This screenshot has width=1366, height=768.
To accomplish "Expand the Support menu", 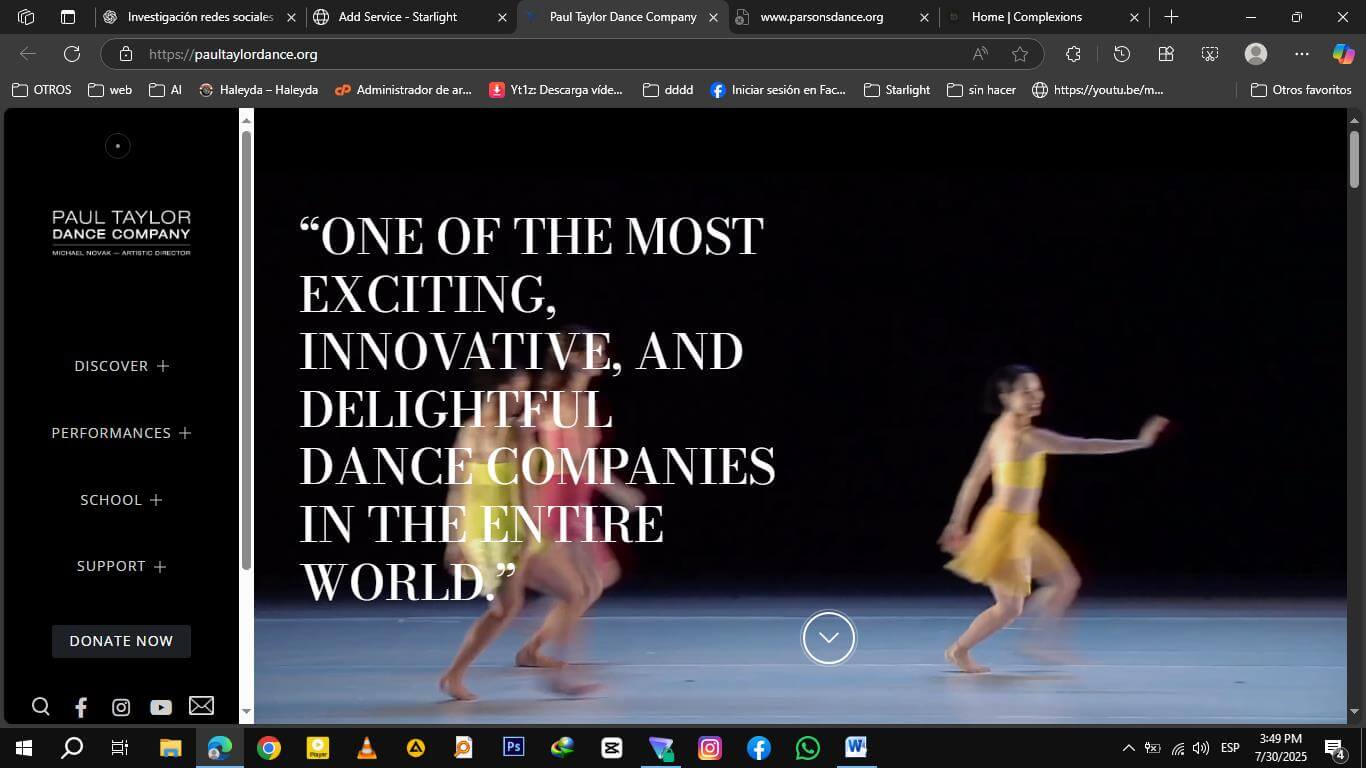I will coord(121,566).
